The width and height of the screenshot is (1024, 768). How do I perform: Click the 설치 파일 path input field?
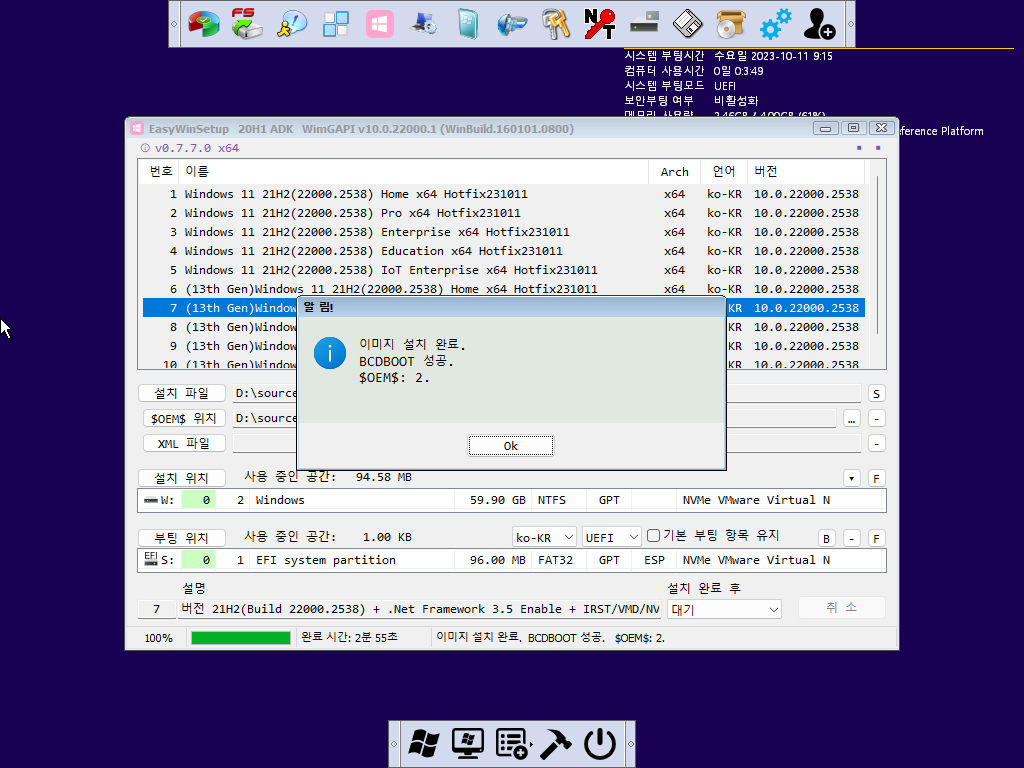pos(547,393)
